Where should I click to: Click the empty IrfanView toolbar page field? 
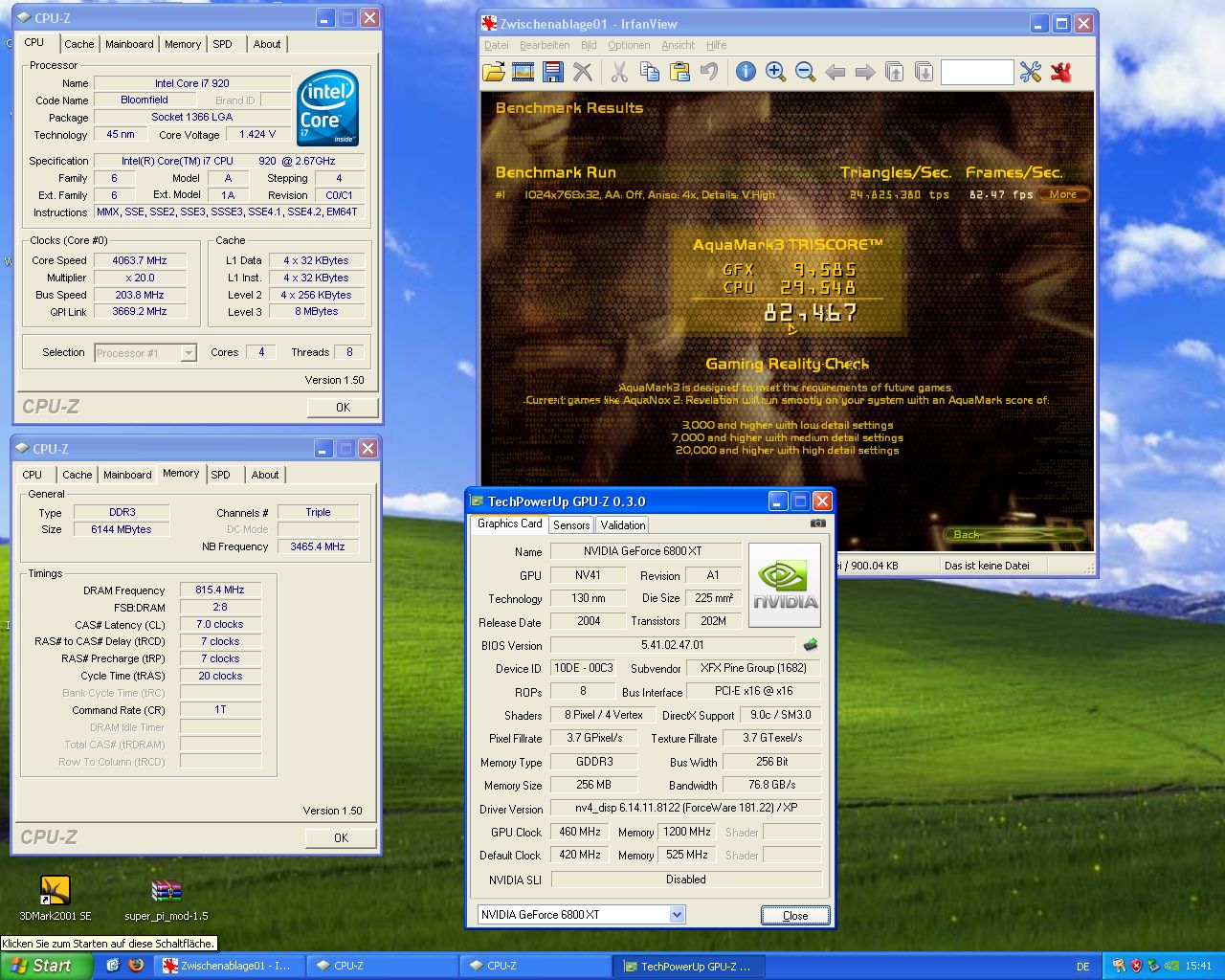(976, 72)
